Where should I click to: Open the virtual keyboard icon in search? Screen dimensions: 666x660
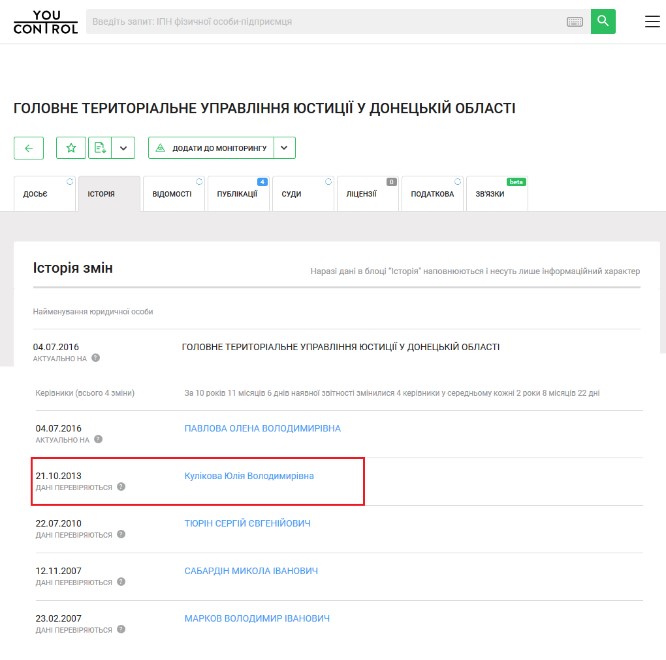pos(575,22)
